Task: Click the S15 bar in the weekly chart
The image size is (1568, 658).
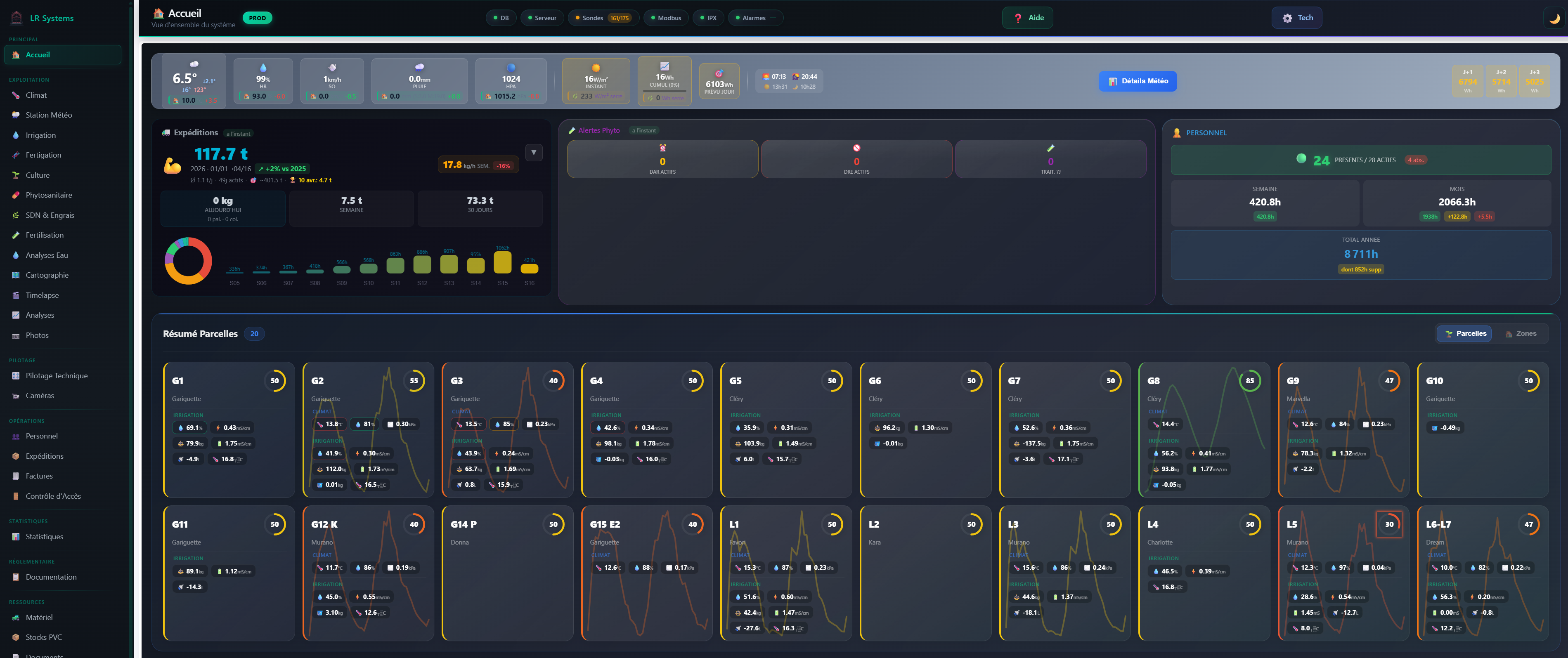Action: tap(502, 263)
